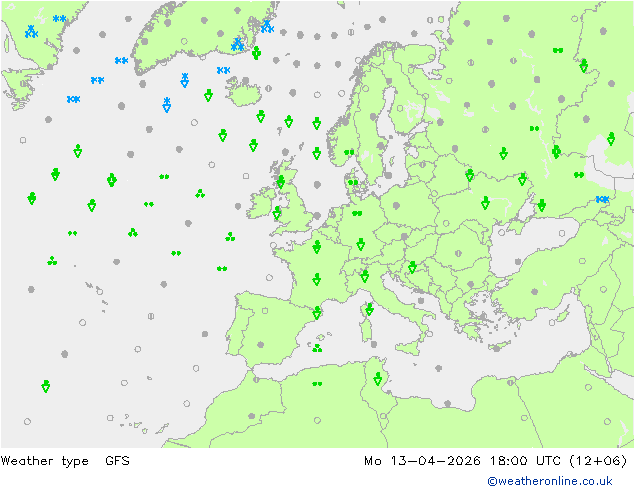Image resolution: width=634 pixels, height=490 pixels.
Task: Click the grey cloud dot on Iceland
Action: tap(245, 81)
